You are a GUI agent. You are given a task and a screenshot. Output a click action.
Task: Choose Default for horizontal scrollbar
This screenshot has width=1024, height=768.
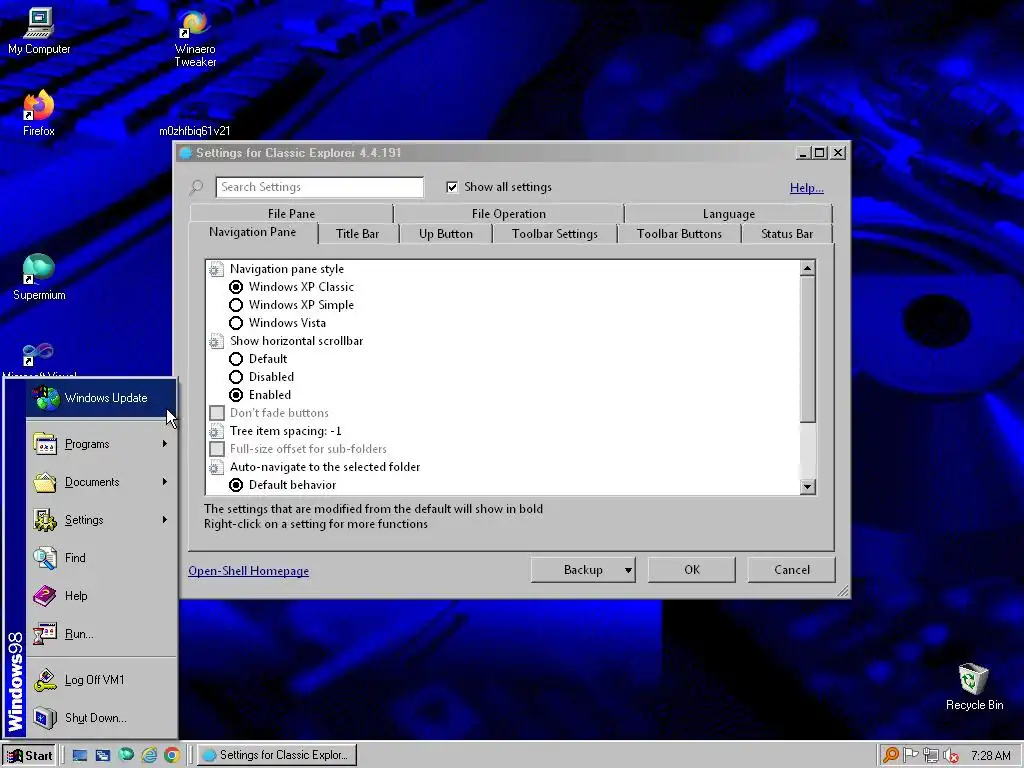coord(236,359)
